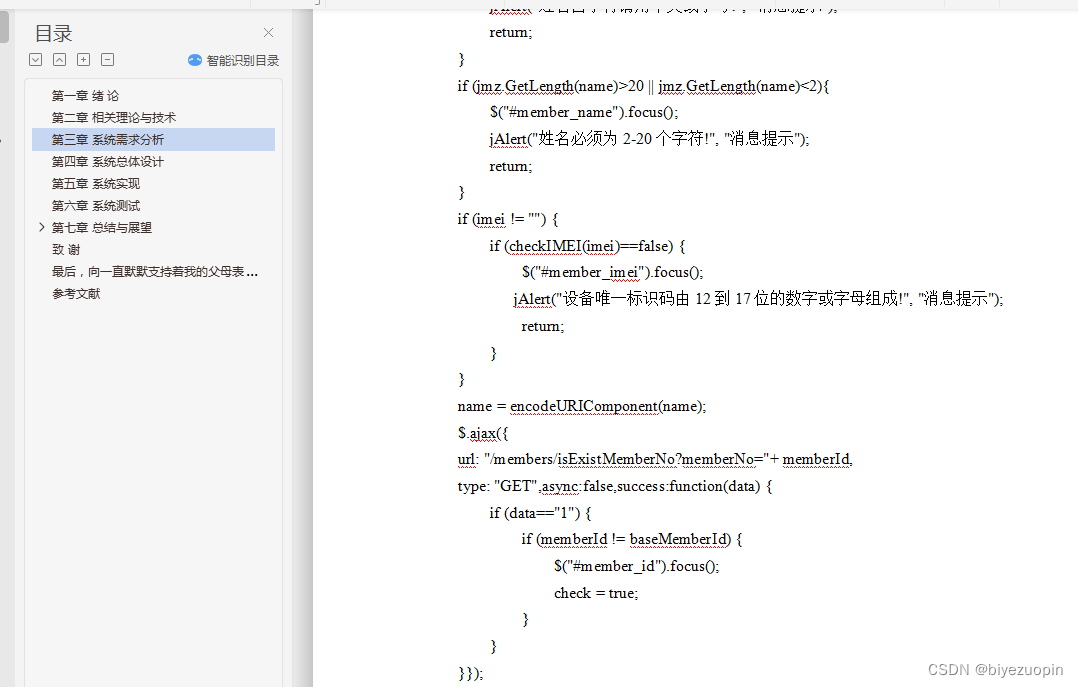The height and width of the screenshot is (687, 1078).
Task: Click the 目录 panel title
Action: (53, 33)
